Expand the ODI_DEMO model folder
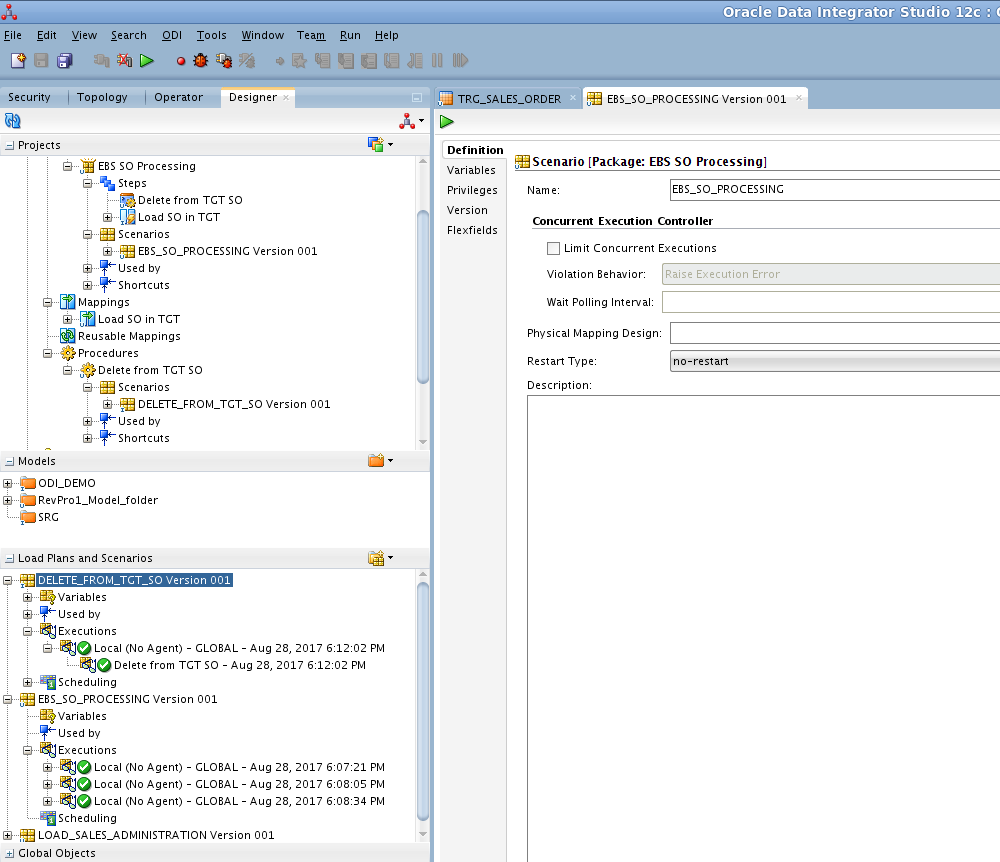Screen dimensions: 1000x862 click(x=8, y=483)
